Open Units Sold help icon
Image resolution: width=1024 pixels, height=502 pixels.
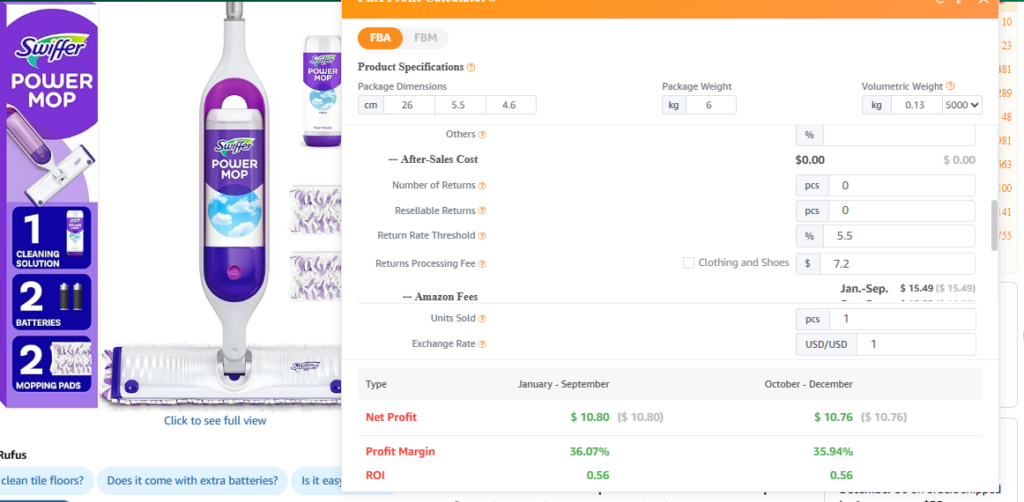482,319
